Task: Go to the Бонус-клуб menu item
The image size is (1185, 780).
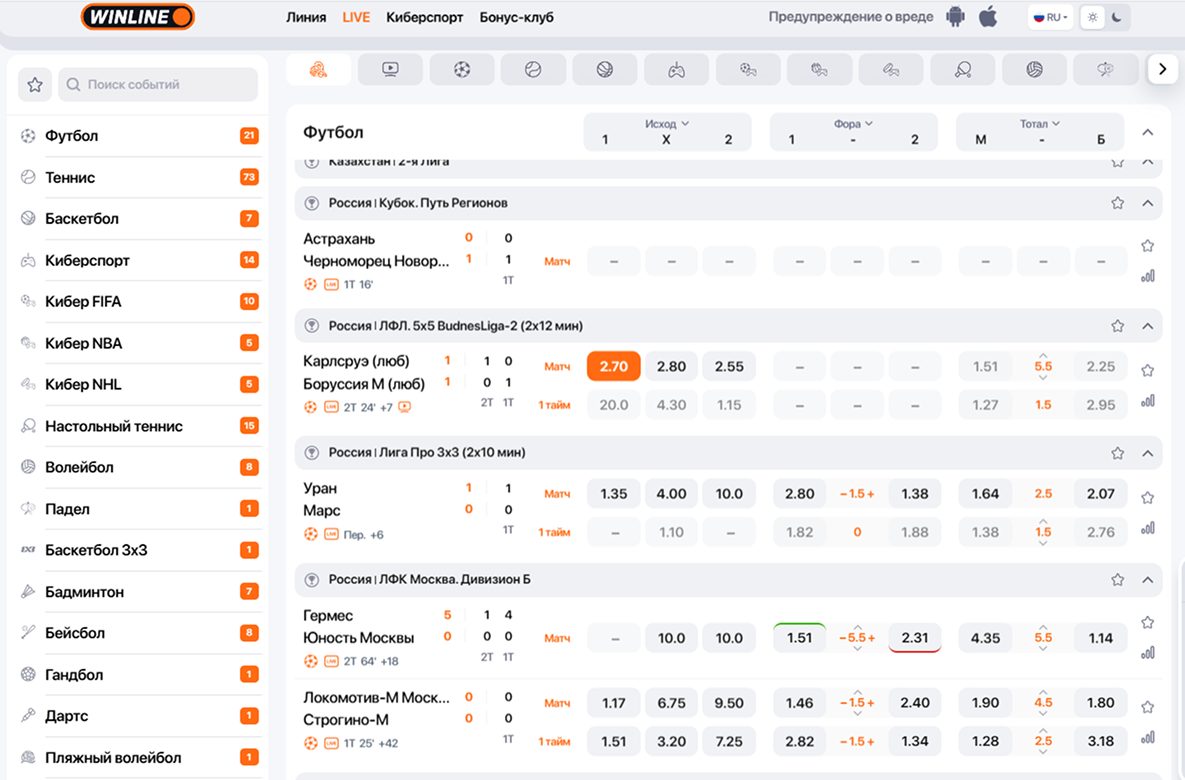Action: pyautogui.click(x=516, y=17)
